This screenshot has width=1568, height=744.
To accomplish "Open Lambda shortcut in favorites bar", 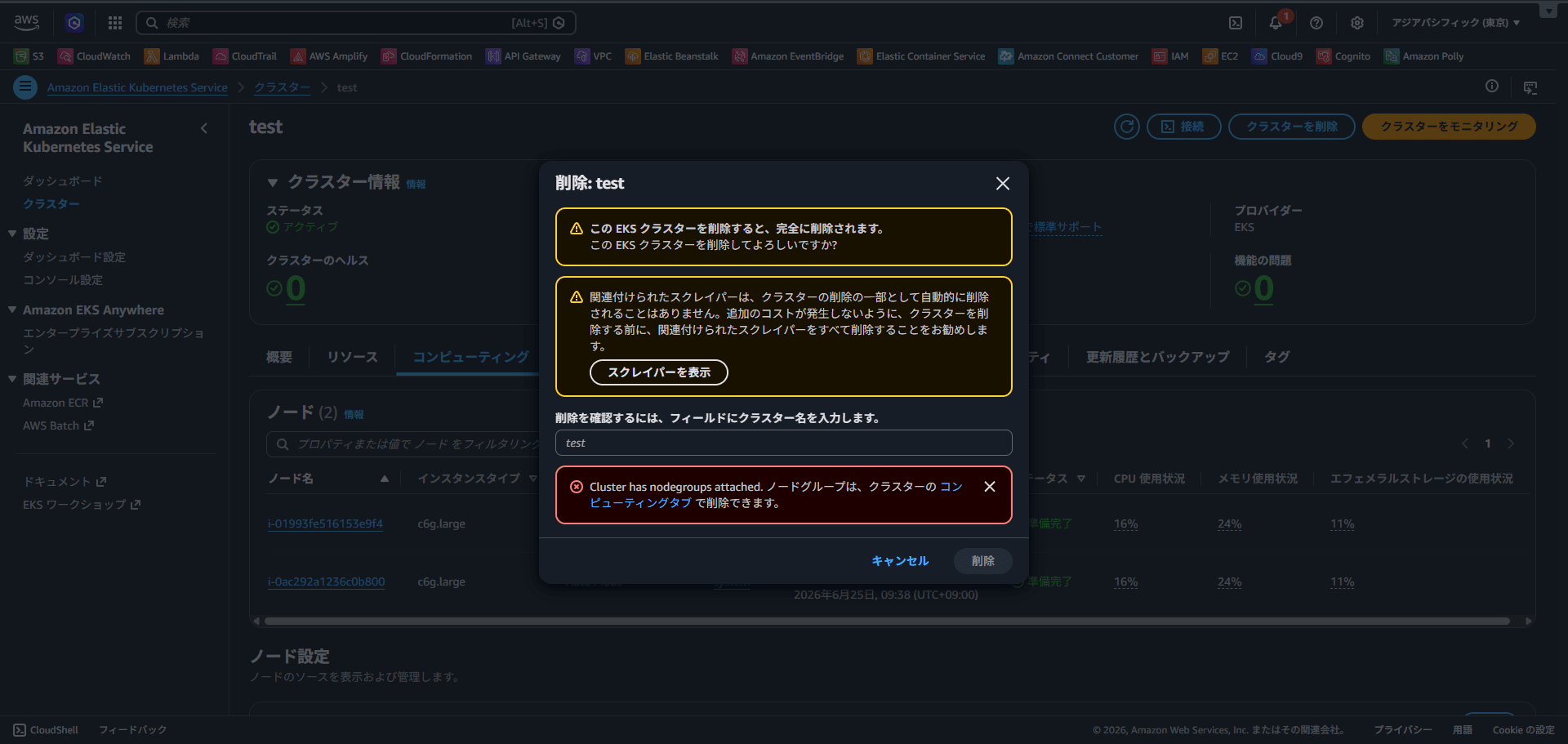I will coord(171,56).
